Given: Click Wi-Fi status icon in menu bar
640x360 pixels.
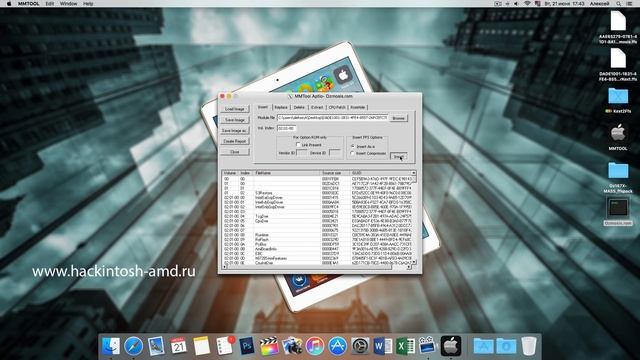Looking at the screenshot, I should 527,4.
